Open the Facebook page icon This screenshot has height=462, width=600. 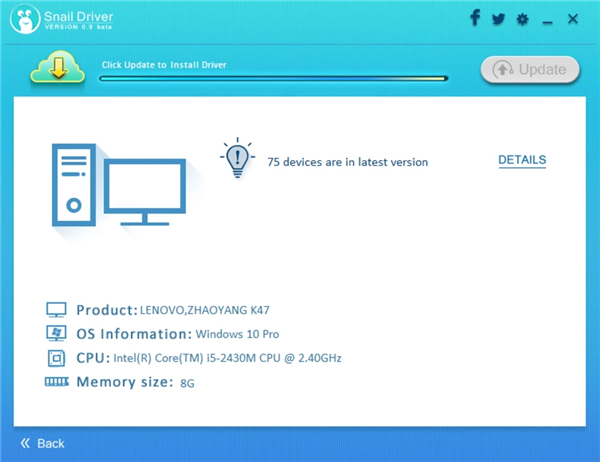474,18
